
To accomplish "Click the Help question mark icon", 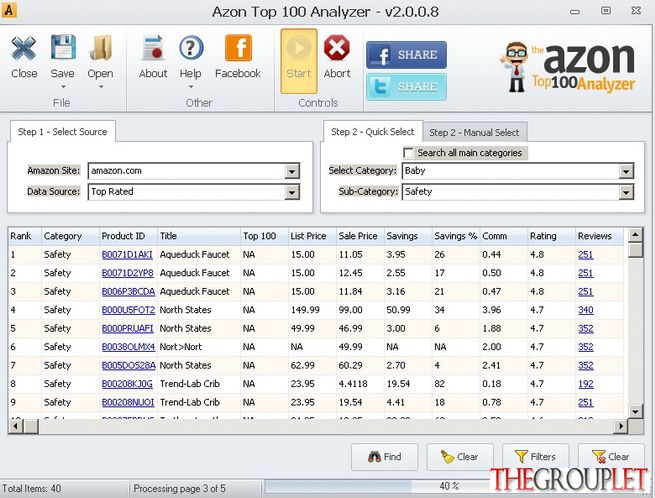I will 191,47.
